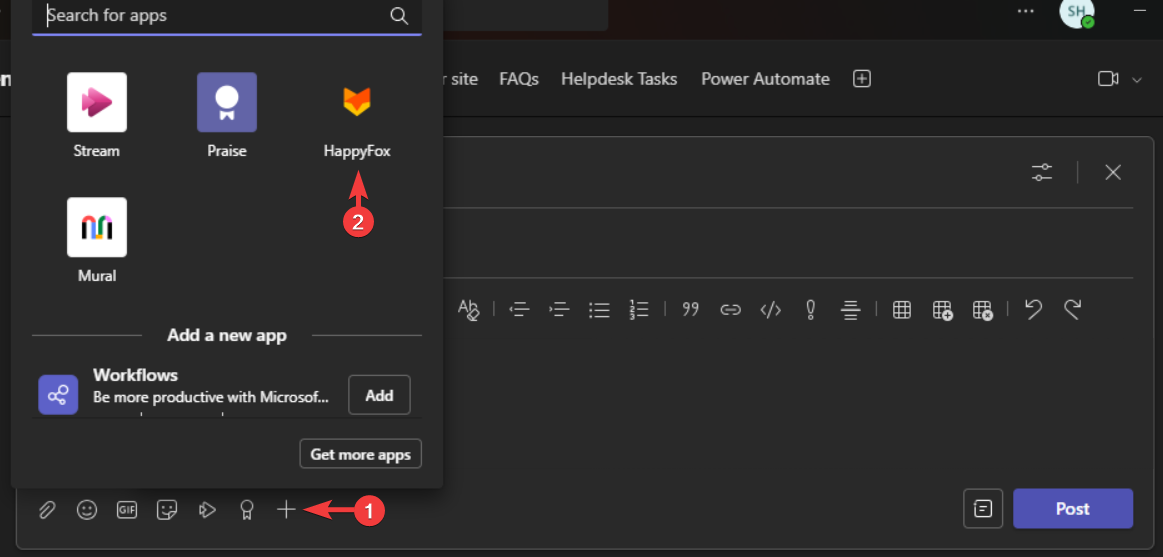Start a meeting with the video camera icon
Screen dimensions: 1163x557
tap(1108, 79)
